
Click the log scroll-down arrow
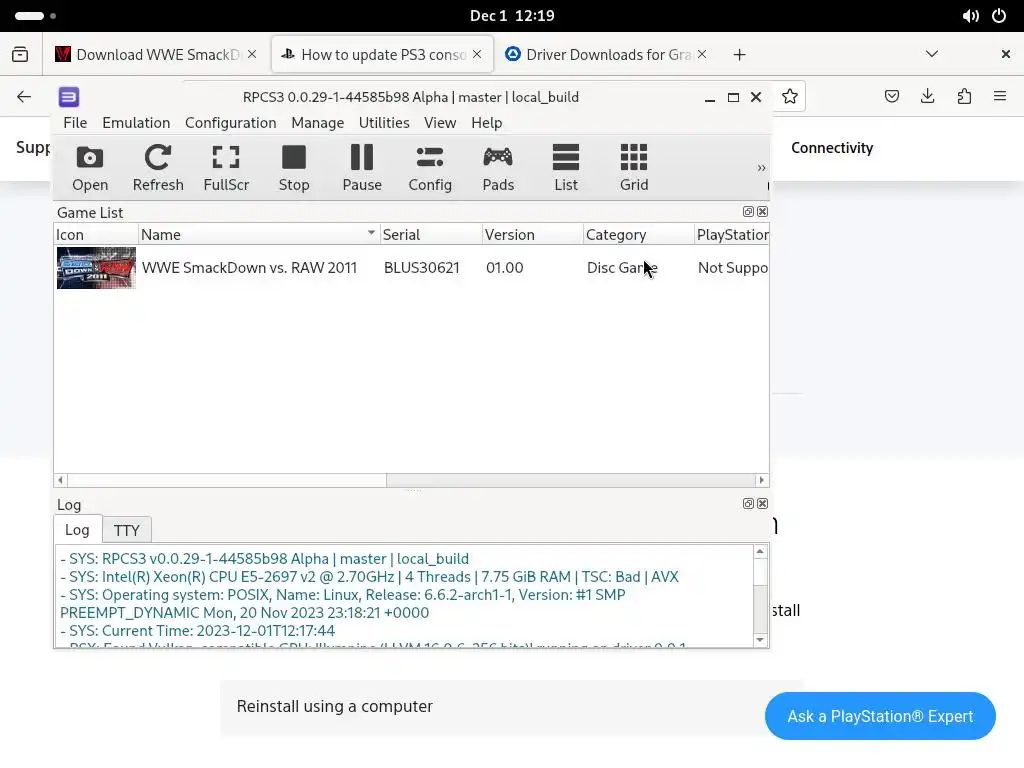pos(760,639)
